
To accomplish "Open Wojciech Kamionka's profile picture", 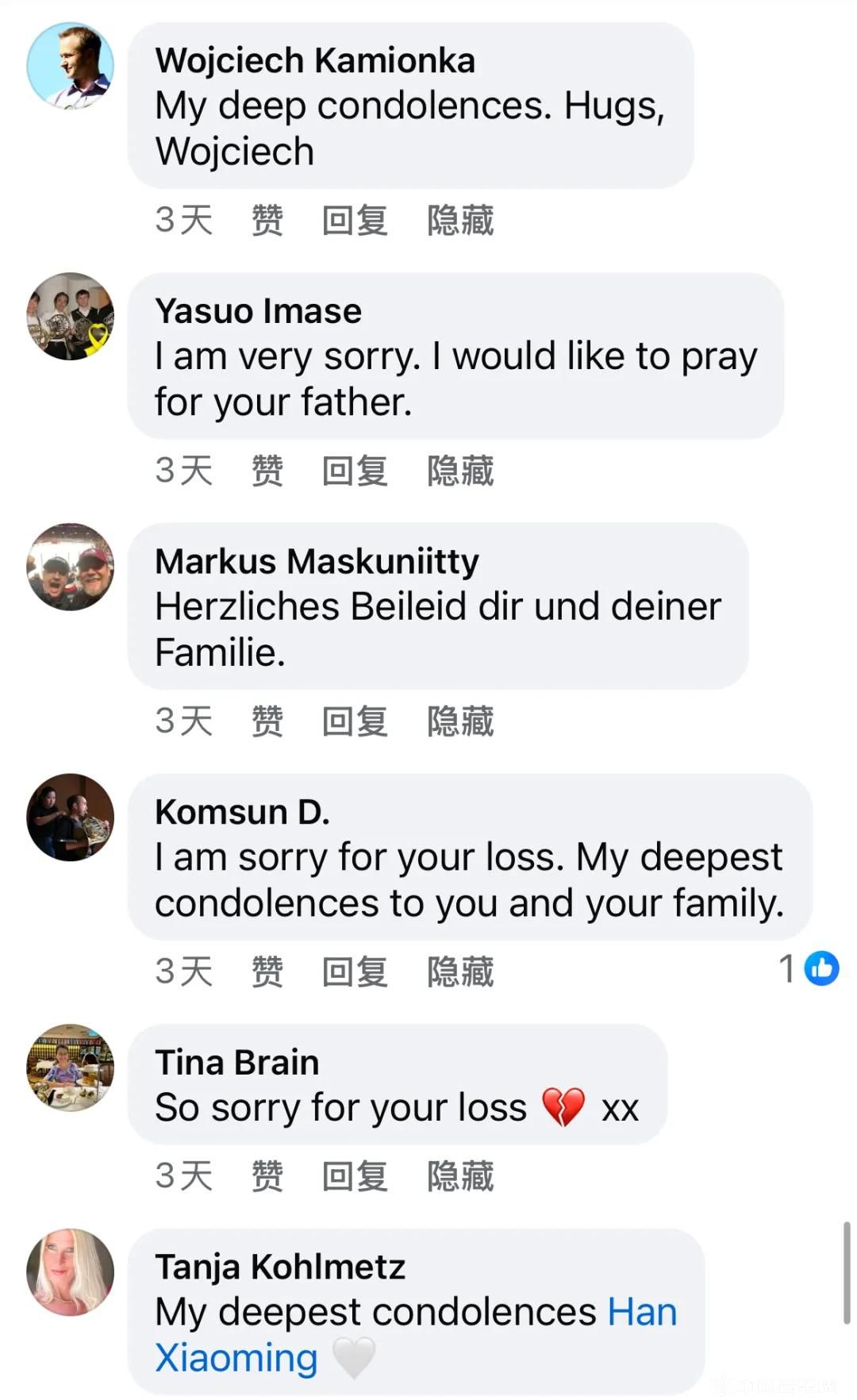I will click(x=70, y=66).
